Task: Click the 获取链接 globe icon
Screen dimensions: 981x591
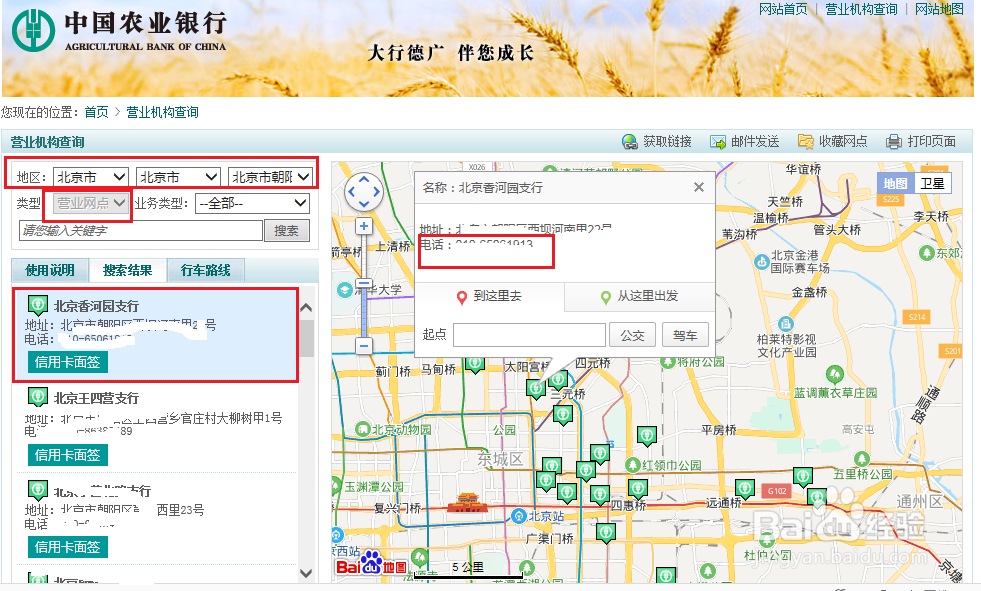Action: pyautogui.click(x=629, y=142)
